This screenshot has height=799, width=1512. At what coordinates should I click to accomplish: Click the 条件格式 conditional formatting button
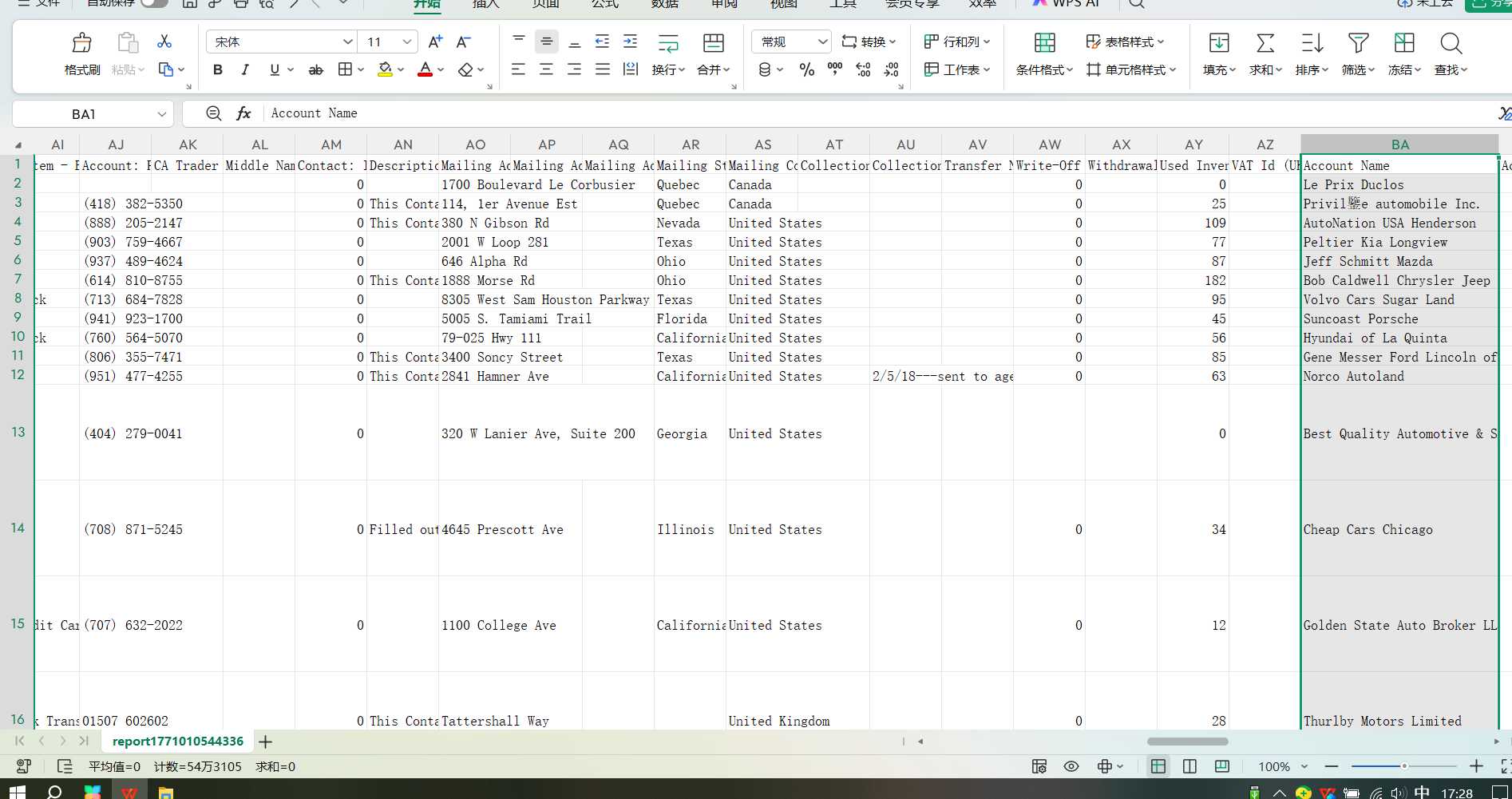coord(1044,53)
